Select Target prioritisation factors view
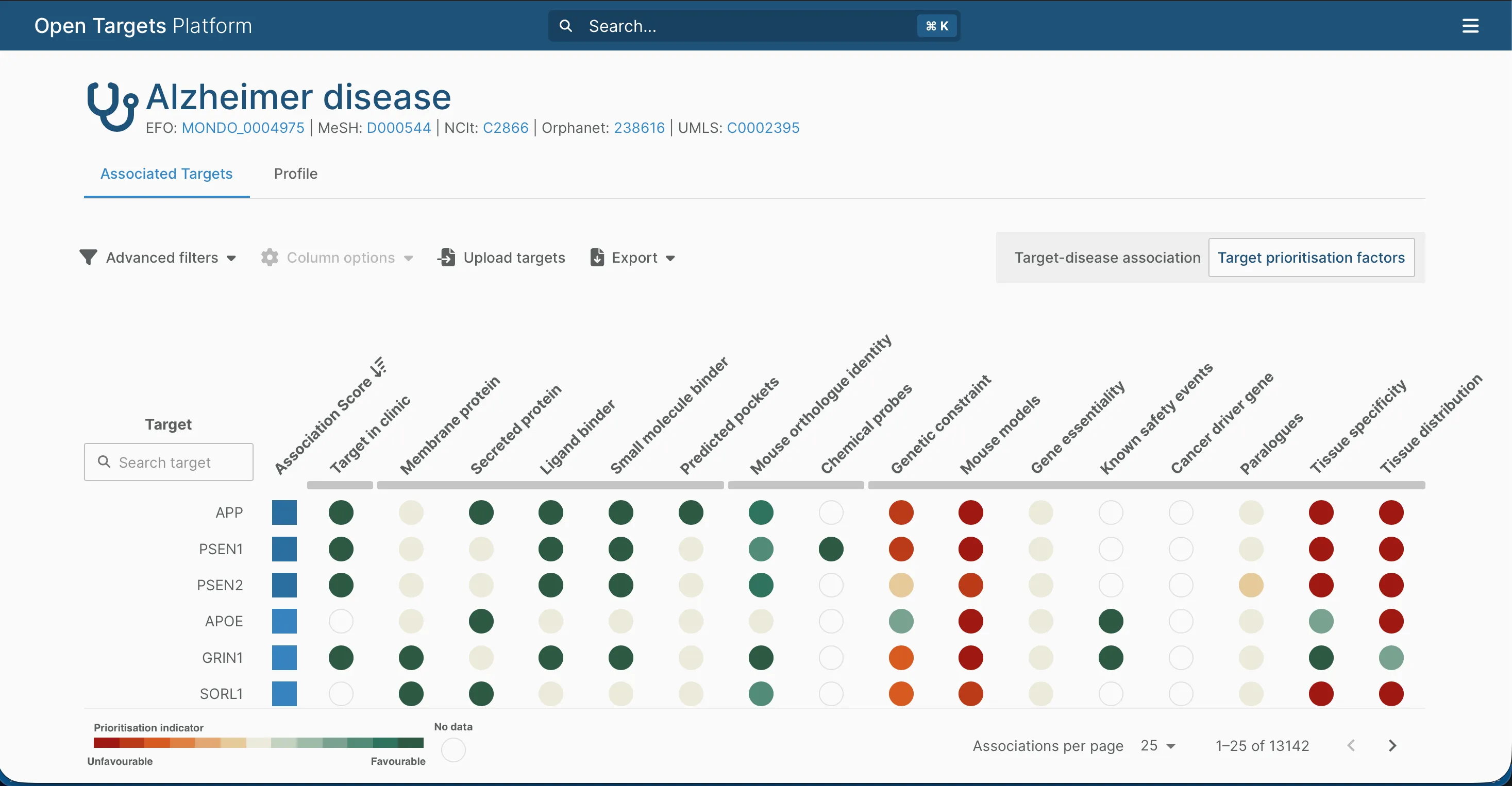Viewport: 1512px width, 786px height. click(x=1311, y=258)
